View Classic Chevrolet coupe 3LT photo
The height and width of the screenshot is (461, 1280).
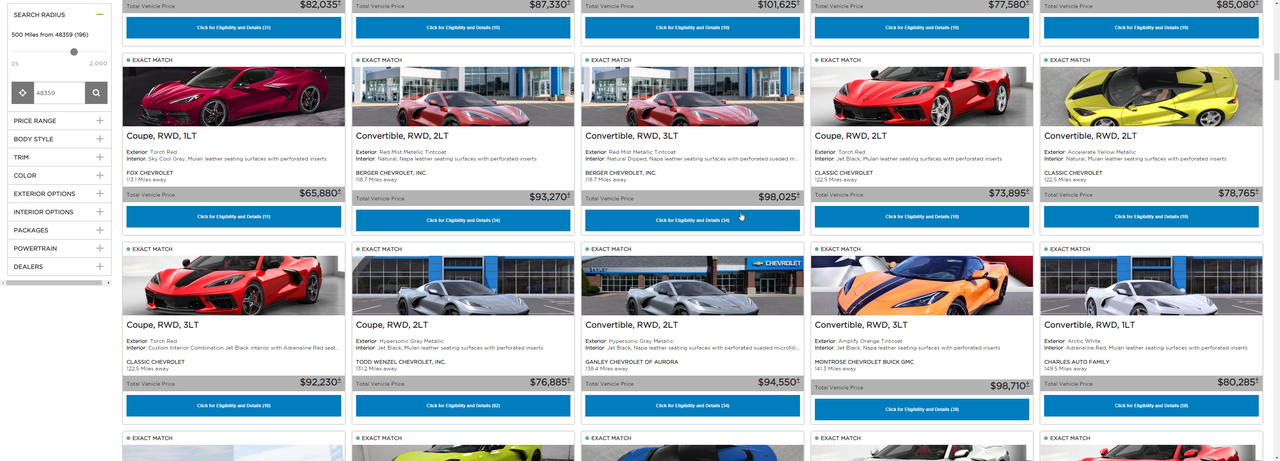tap(234, 286)
